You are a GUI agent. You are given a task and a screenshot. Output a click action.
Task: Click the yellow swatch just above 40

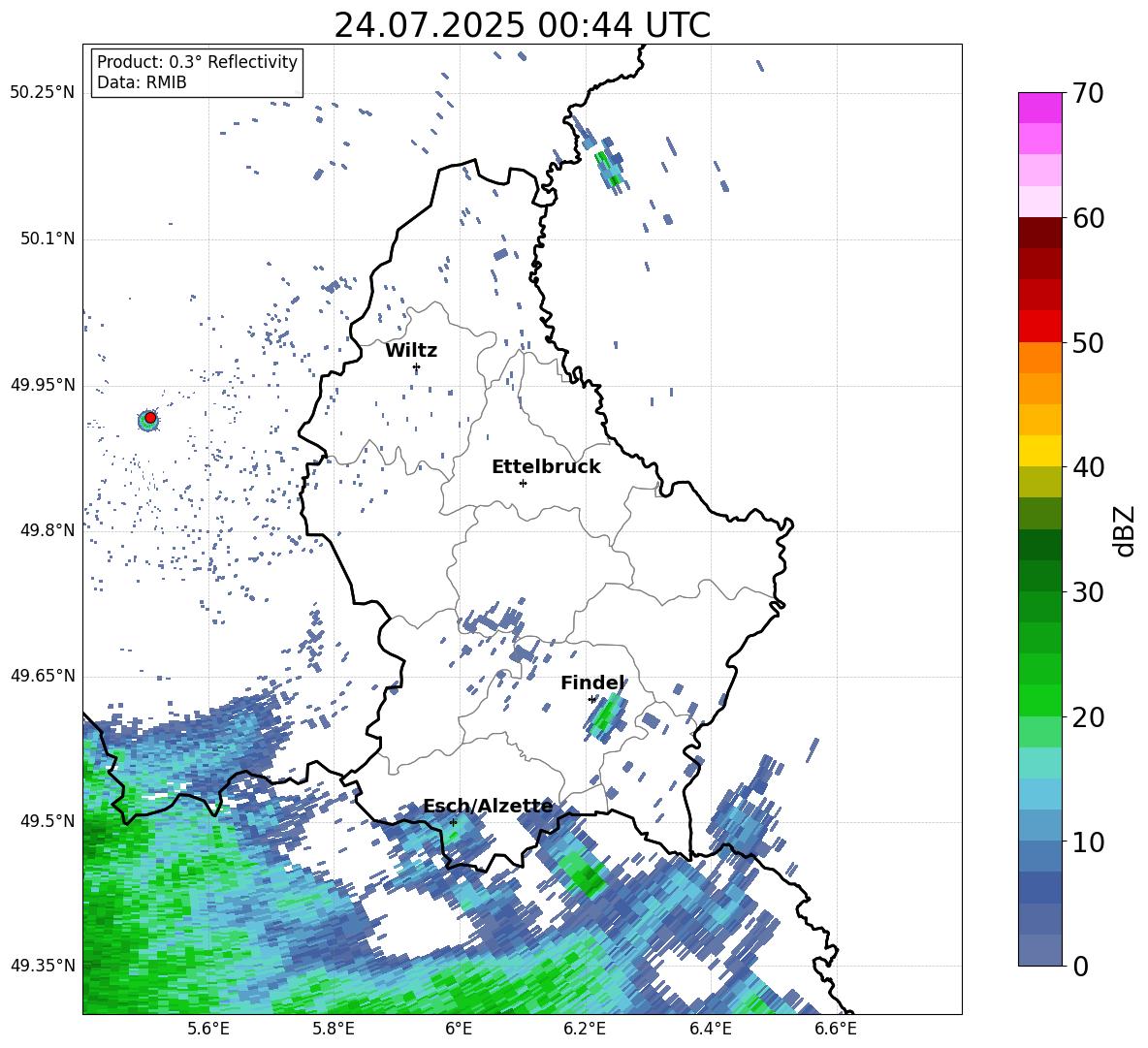click(x=1039, y=451)
